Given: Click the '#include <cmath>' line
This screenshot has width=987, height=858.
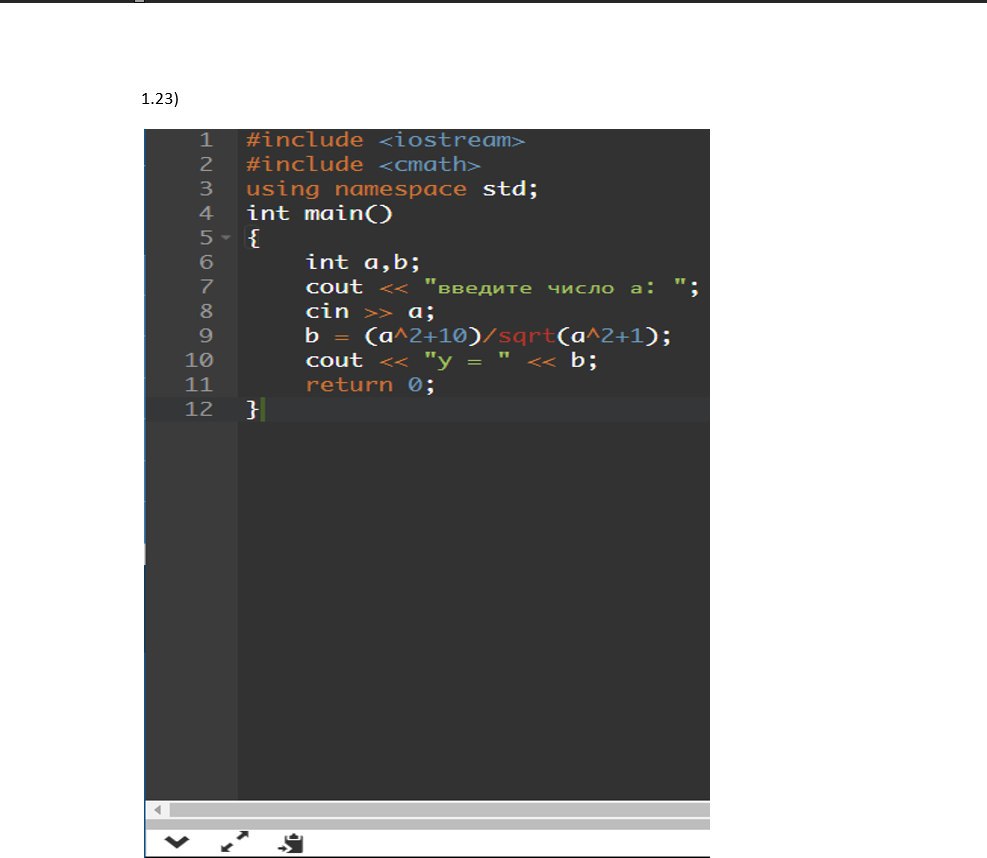Looking at the screenshot, I should tap(363, 164).
